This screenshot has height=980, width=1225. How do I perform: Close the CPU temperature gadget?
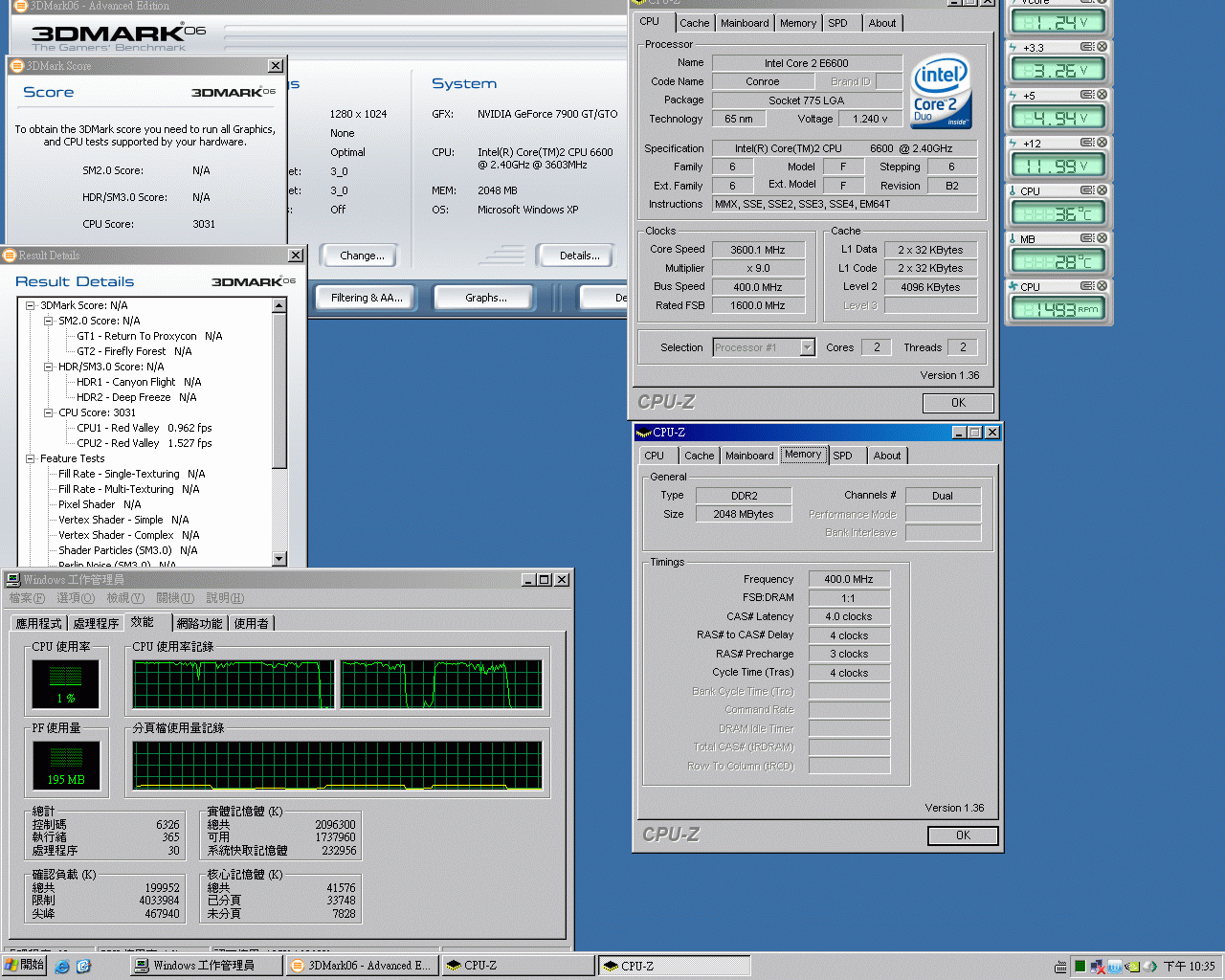(x=1102, y=190)
